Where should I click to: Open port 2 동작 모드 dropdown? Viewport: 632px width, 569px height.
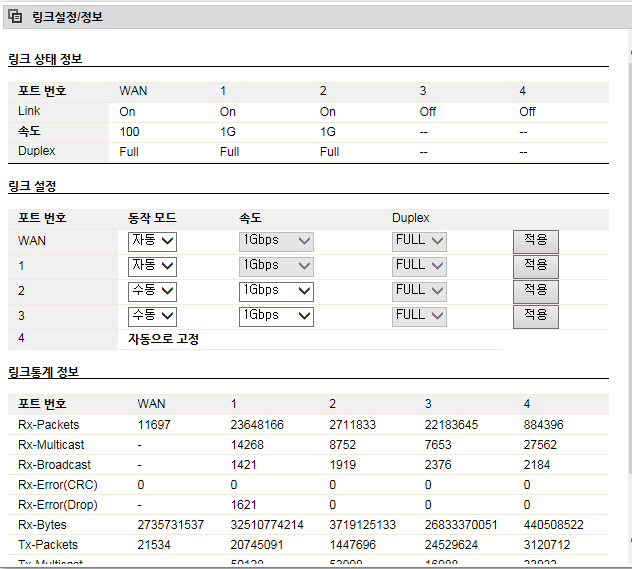click(x=152, y=292)
